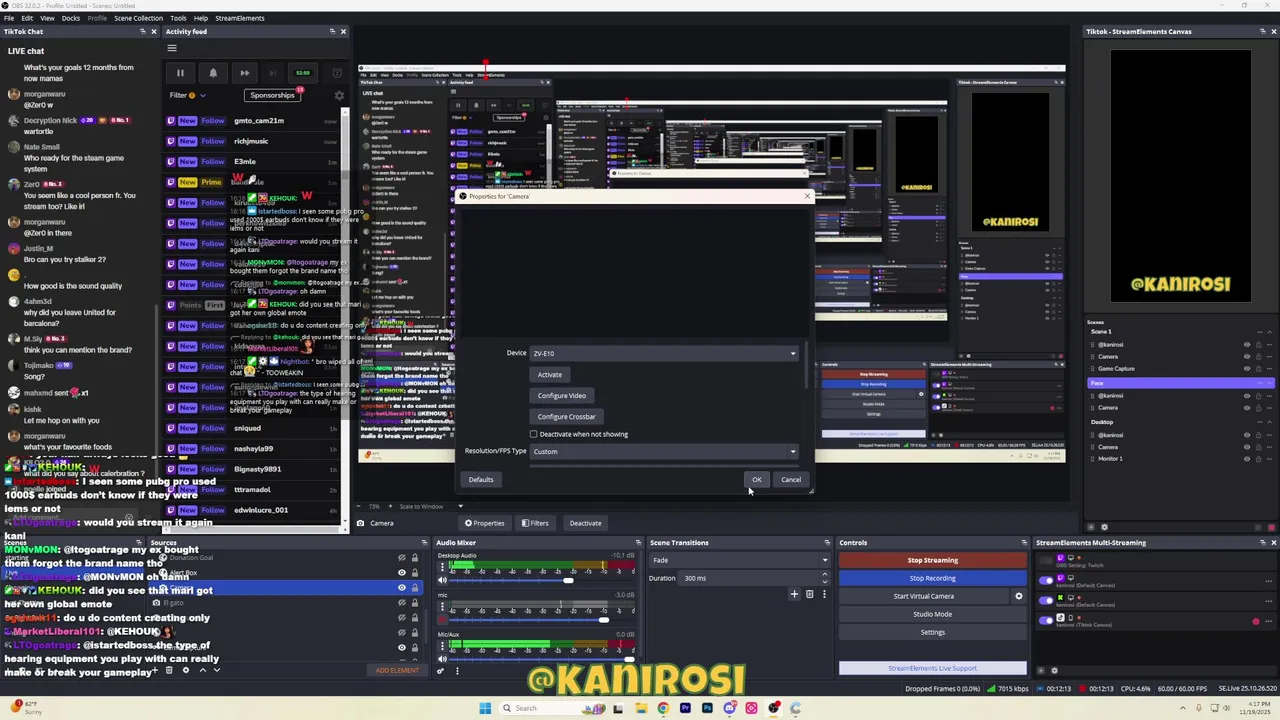Click the Defaults button
The height and width of the screenshot is (720, 1280).
pos(481,479)
